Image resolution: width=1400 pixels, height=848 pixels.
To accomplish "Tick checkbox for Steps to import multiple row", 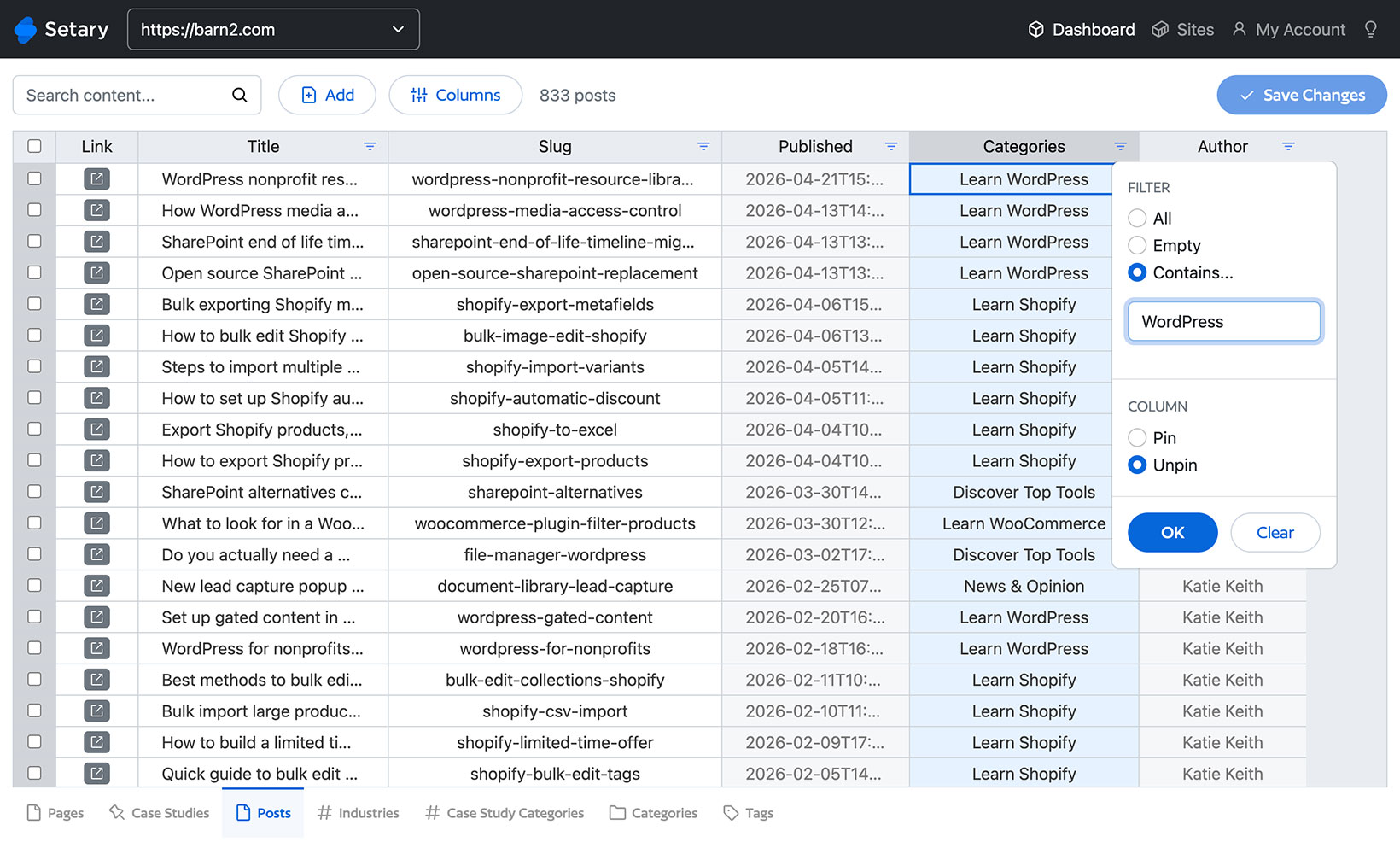I will [x=34, y=366].
